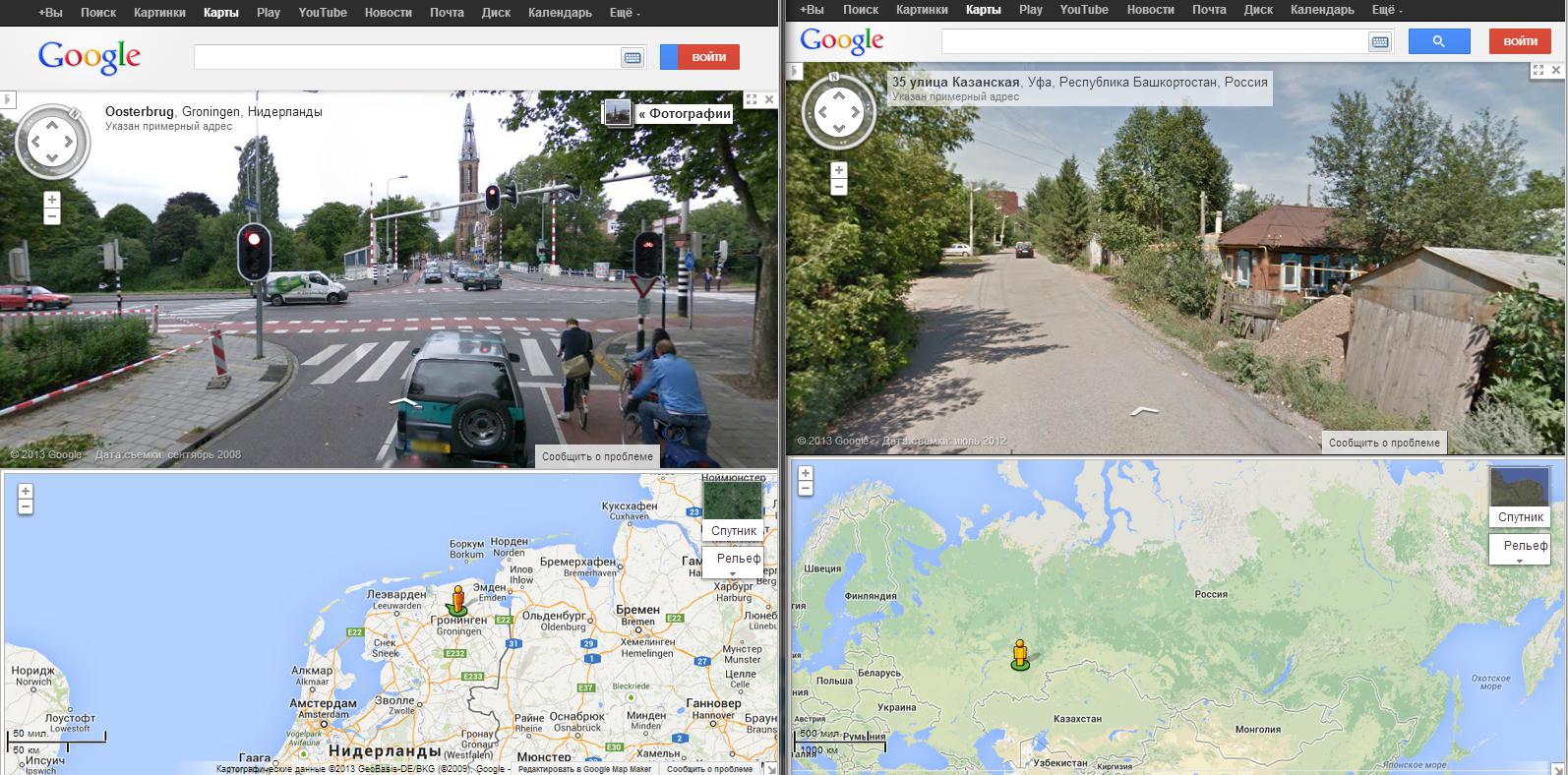Open the Ещё menu in left window
Viewport: 1568px width, 775px height.
(624, 13)
